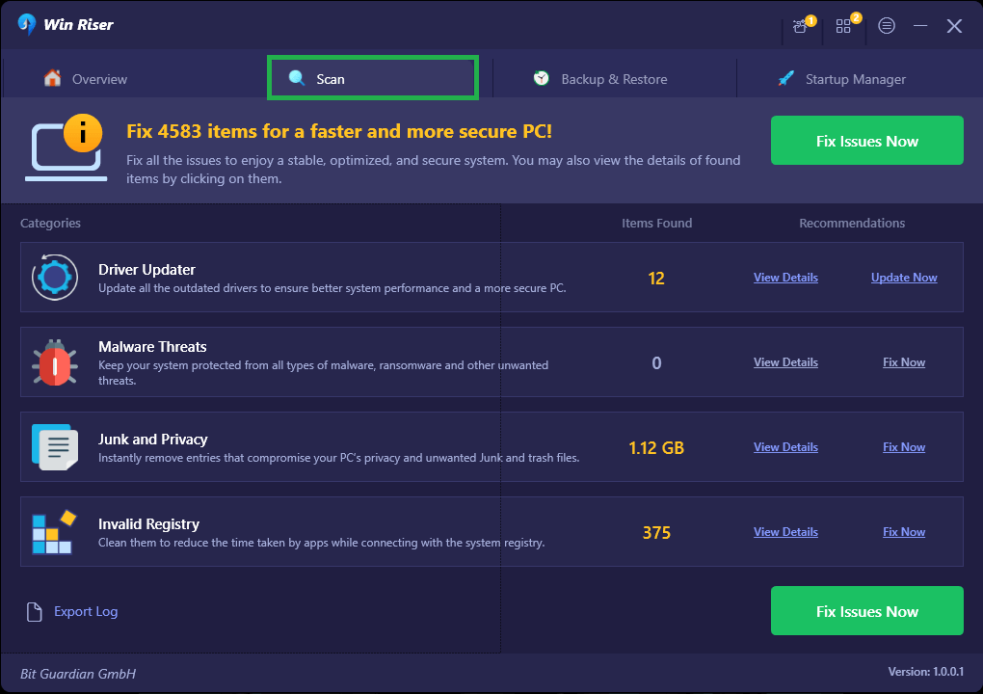Open the hamburger menu in title bar

pos(887,26)
